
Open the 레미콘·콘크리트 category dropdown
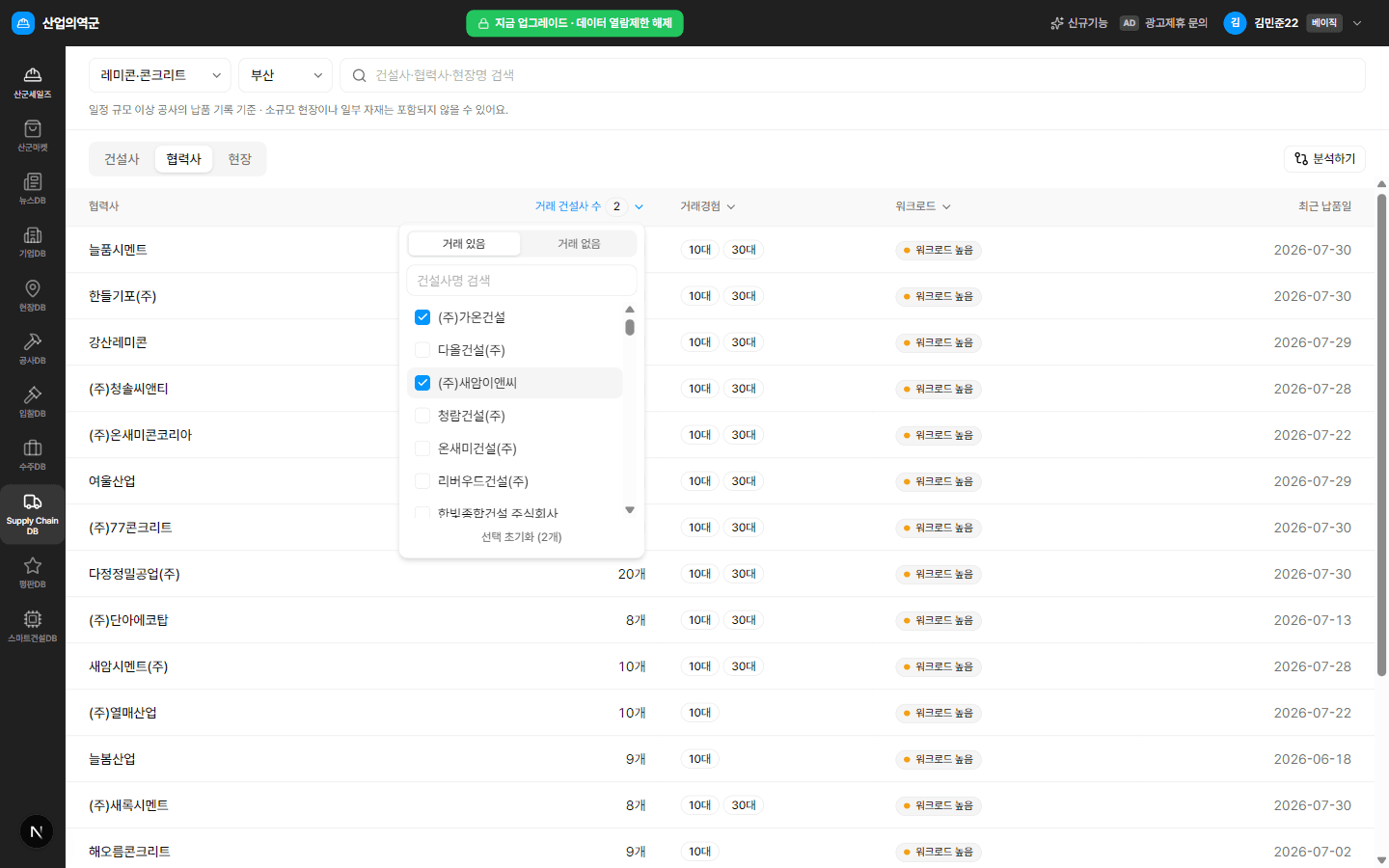tap(160, 75)
